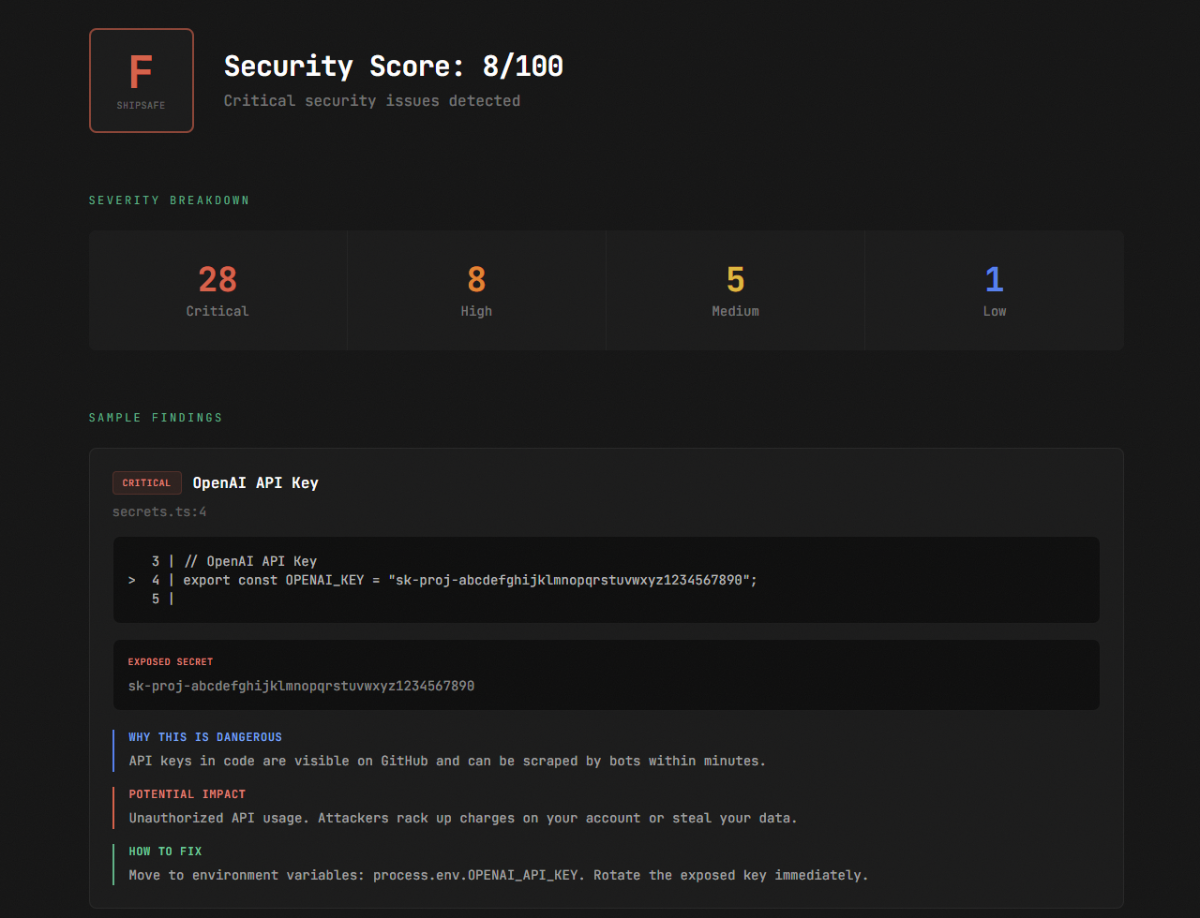
Task: Click the Security Score 8/100 heading
Action: [393, 66]
